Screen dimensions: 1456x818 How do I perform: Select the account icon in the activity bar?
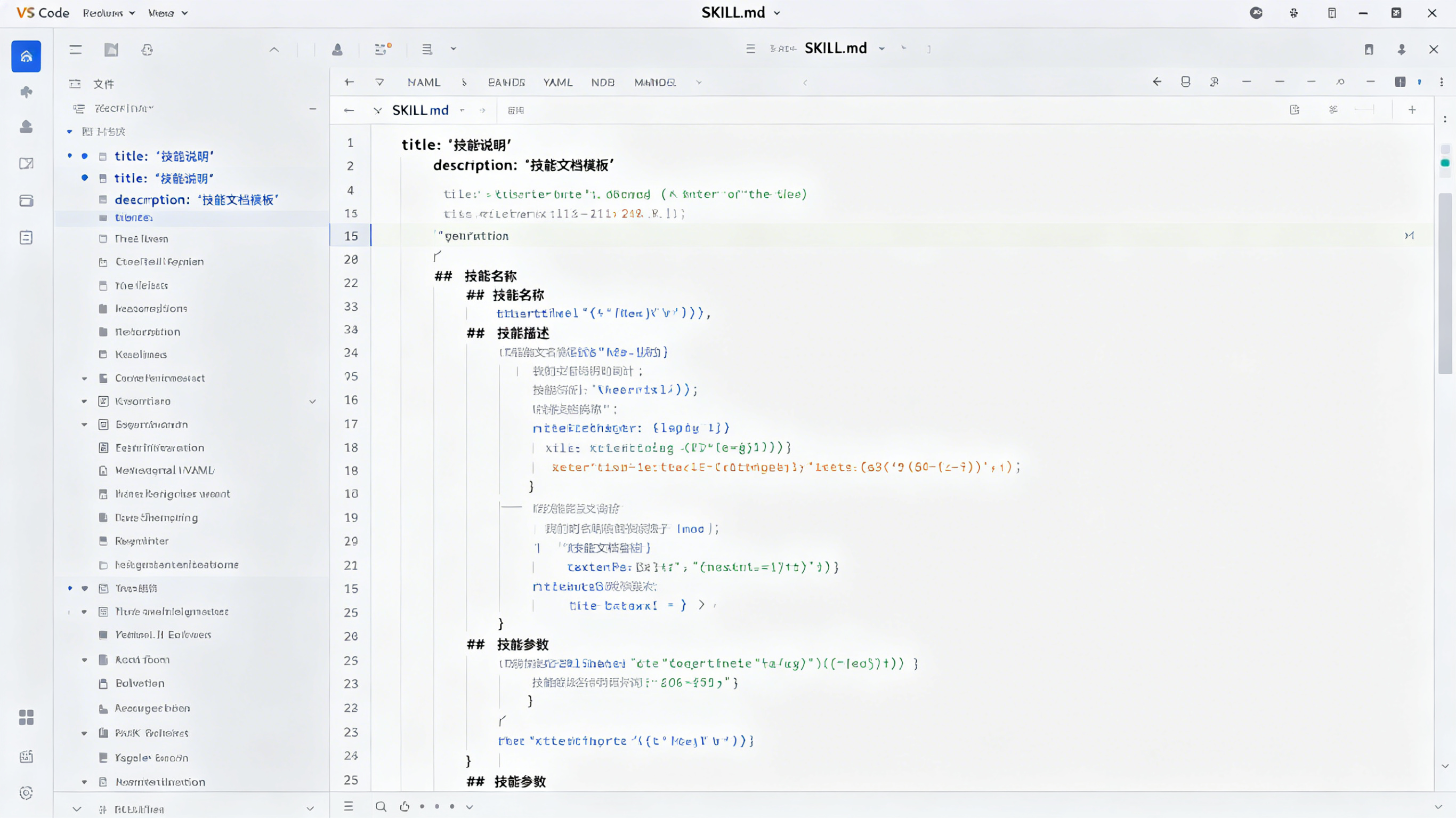(x=26, y=126)
